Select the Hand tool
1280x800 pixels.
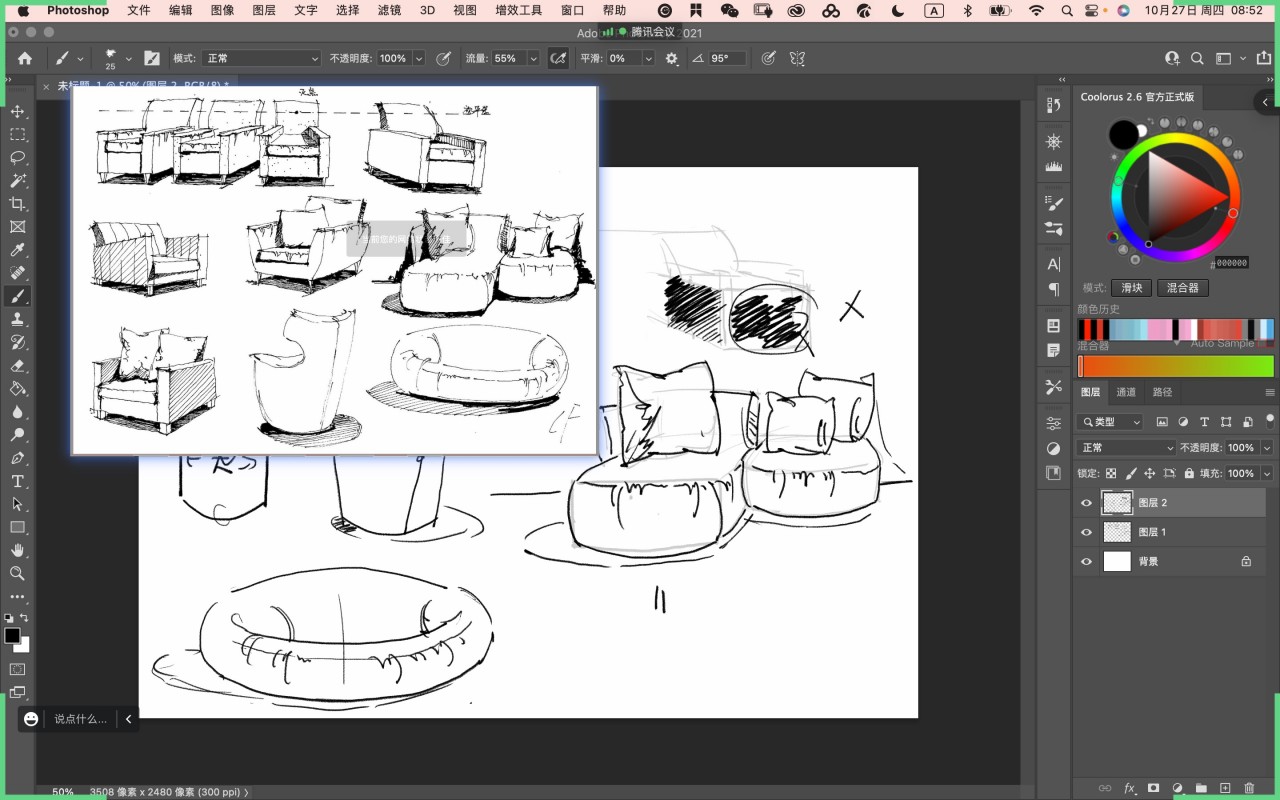[x=17, y=550]
